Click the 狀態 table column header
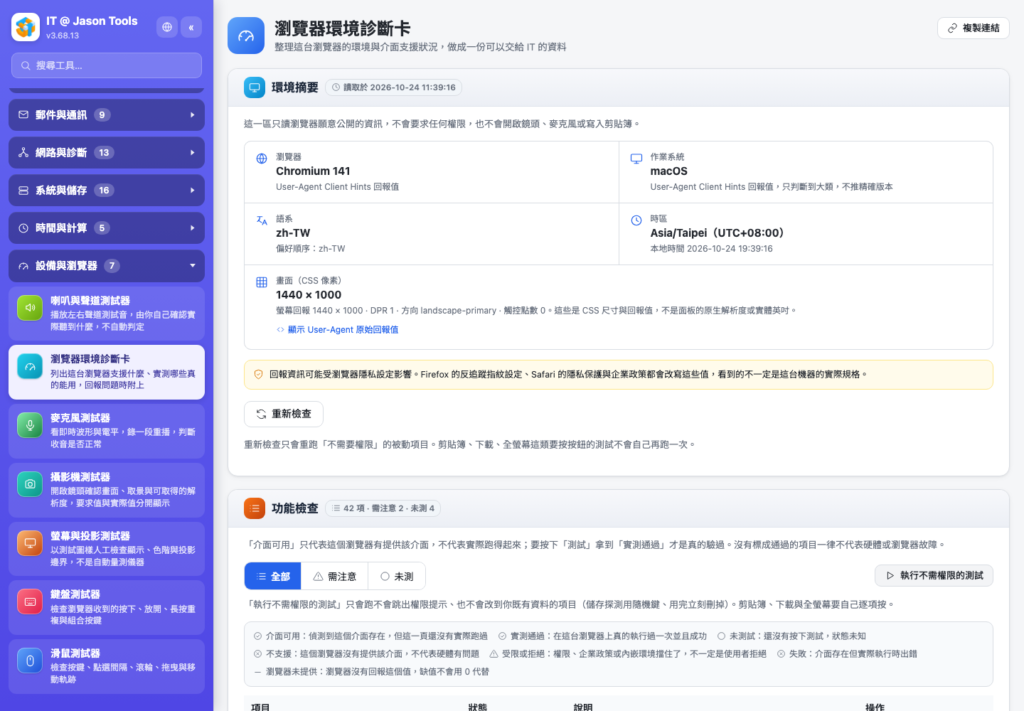This screenshot has height=711, width=1024. 477,707
